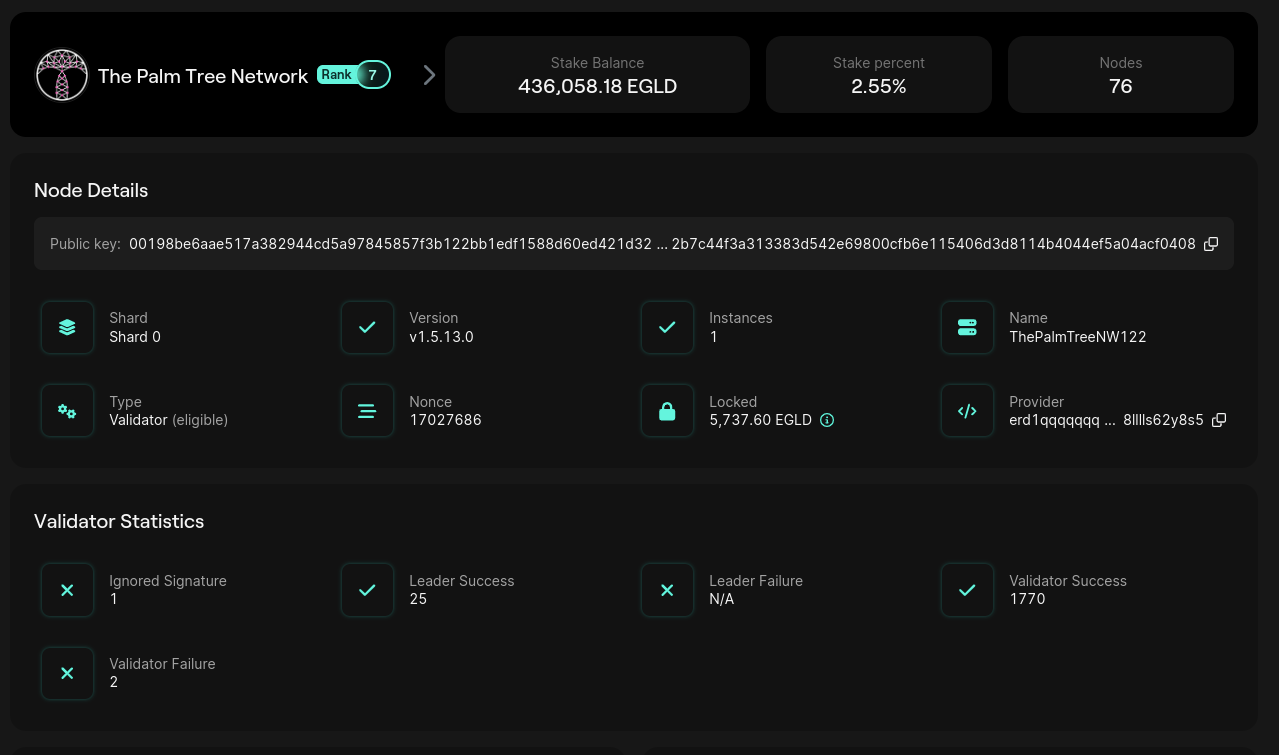The width and height of the screenshot is (1279, 755).
Task: Expand chevron next to Rank badge
Action: coord(429,75)
